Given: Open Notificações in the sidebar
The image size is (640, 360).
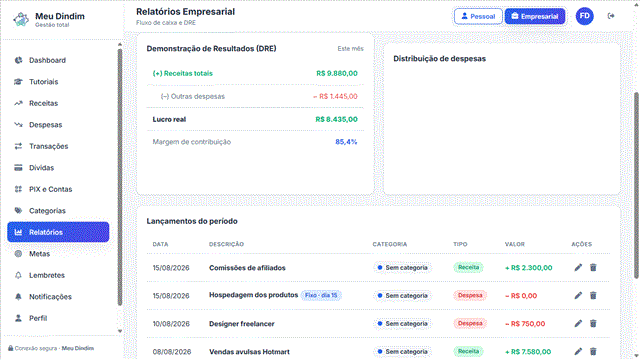Looking at the screenshot, I should tap(58, 297).
